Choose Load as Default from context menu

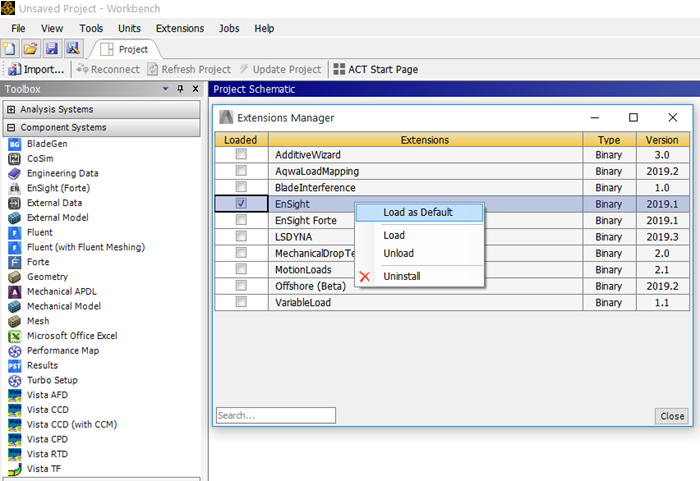pyautogui.click(x=418, y=212)
